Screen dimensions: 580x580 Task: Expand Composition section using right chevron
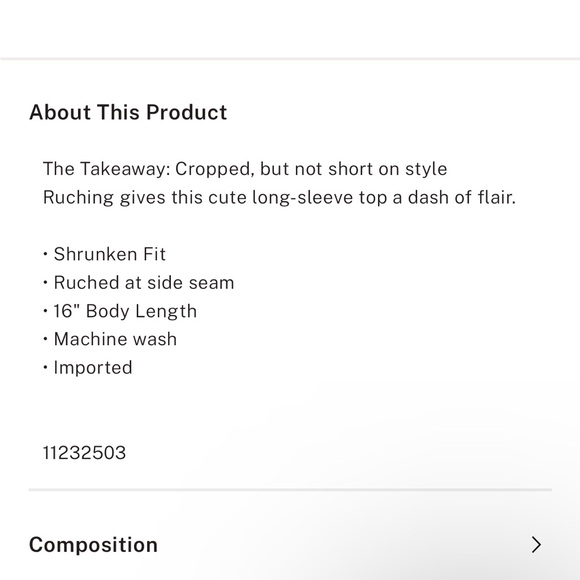pos(536,544)
